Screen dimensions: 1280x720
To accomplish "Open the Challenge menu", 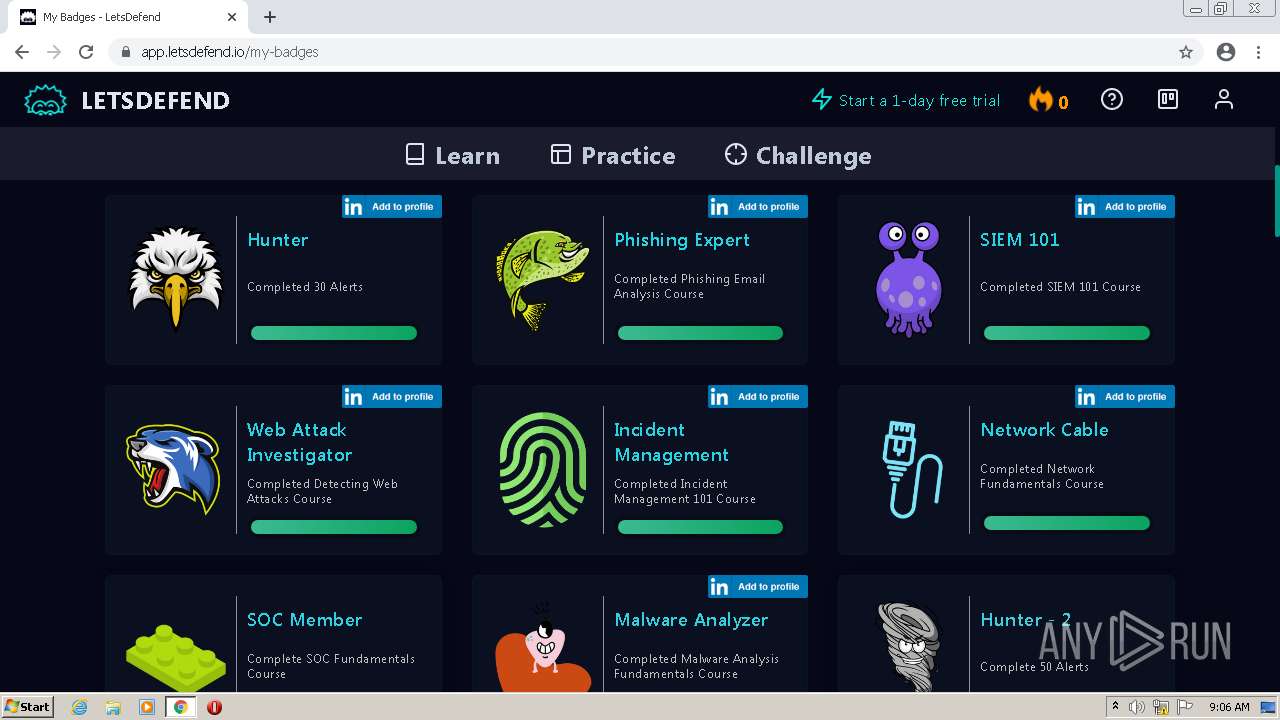I will click(x=798, y=155).
